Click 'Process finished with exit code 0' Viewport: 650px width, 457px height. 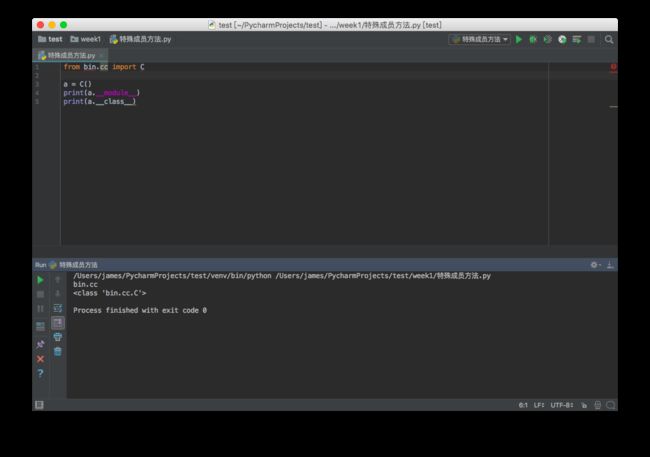pos(140,310)
